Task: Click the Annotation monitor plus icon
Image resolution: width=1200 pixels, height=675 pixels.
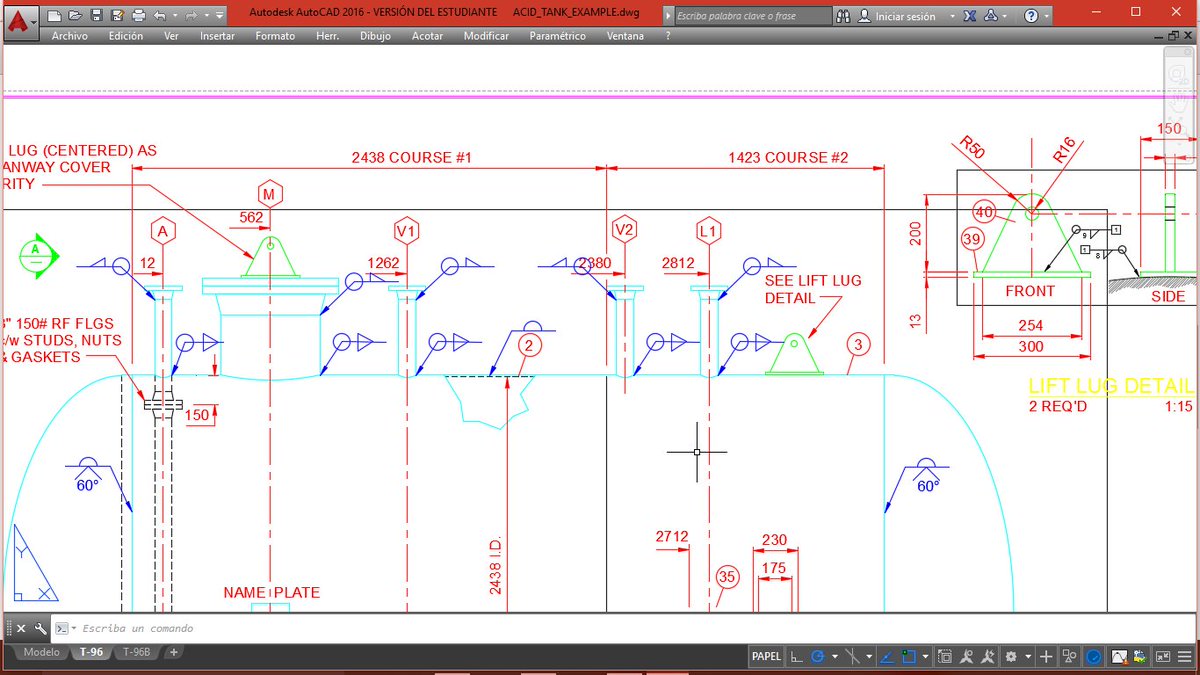Action: point(1046,657)
